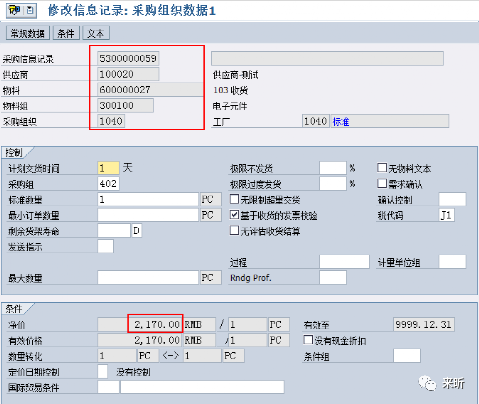The height and width of the screenshot is (404, 479).
Task: Click the 剩余货架寿命 input field
Action: pos(114,231)
